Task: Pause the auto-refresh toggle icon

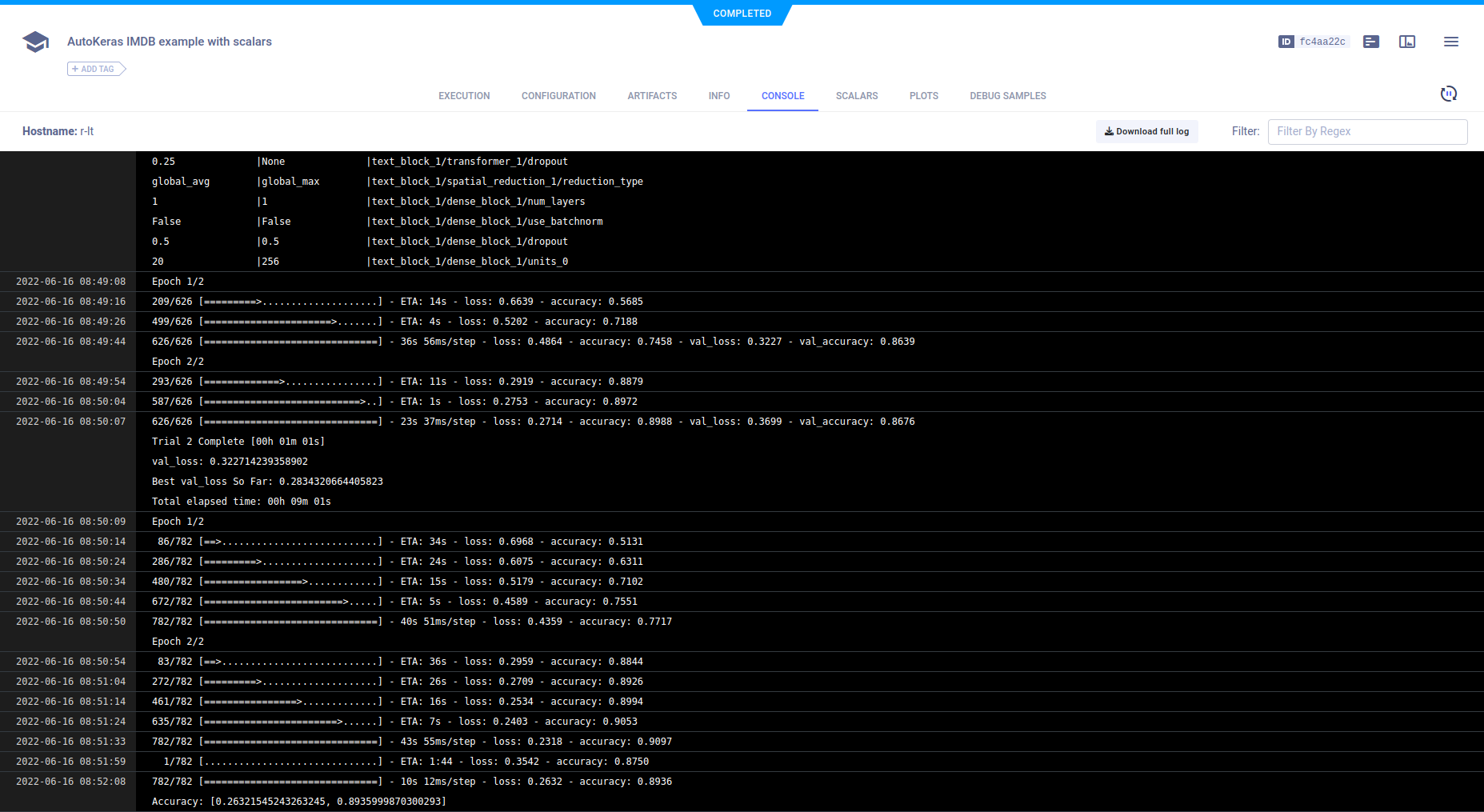Action: point(1448,94)
